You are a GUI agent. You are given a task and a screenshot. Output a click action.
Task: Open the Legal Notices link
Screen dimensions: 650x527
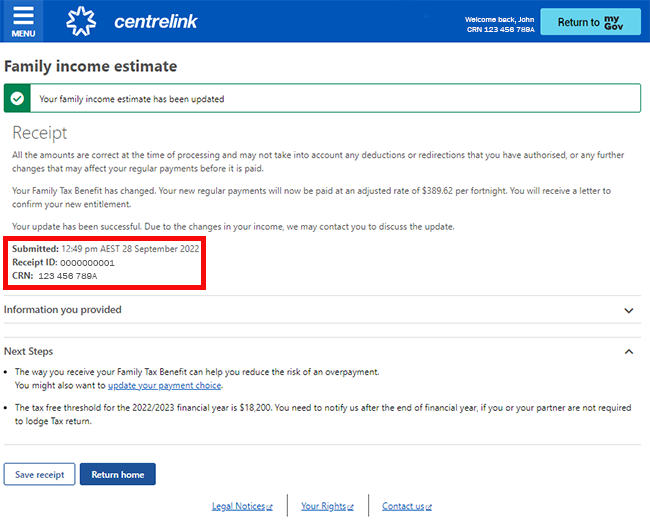[x=238, y=506]
